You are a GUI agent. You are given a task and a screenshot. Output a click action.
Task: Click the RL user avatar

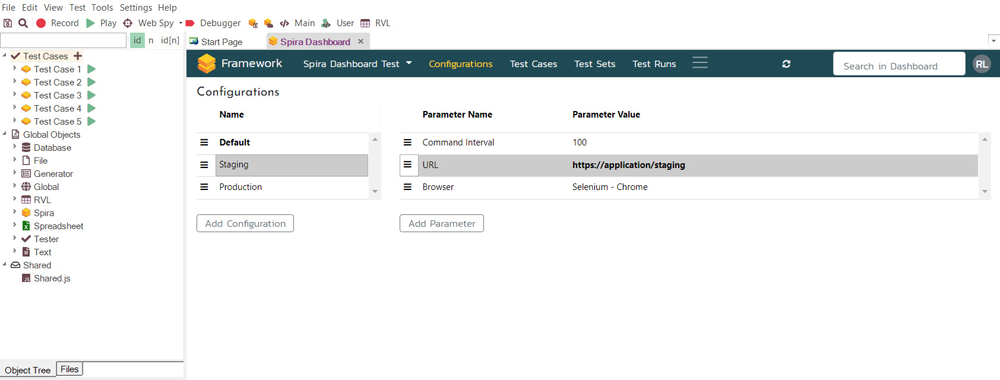pyautogui.click(x=982, y=64)
